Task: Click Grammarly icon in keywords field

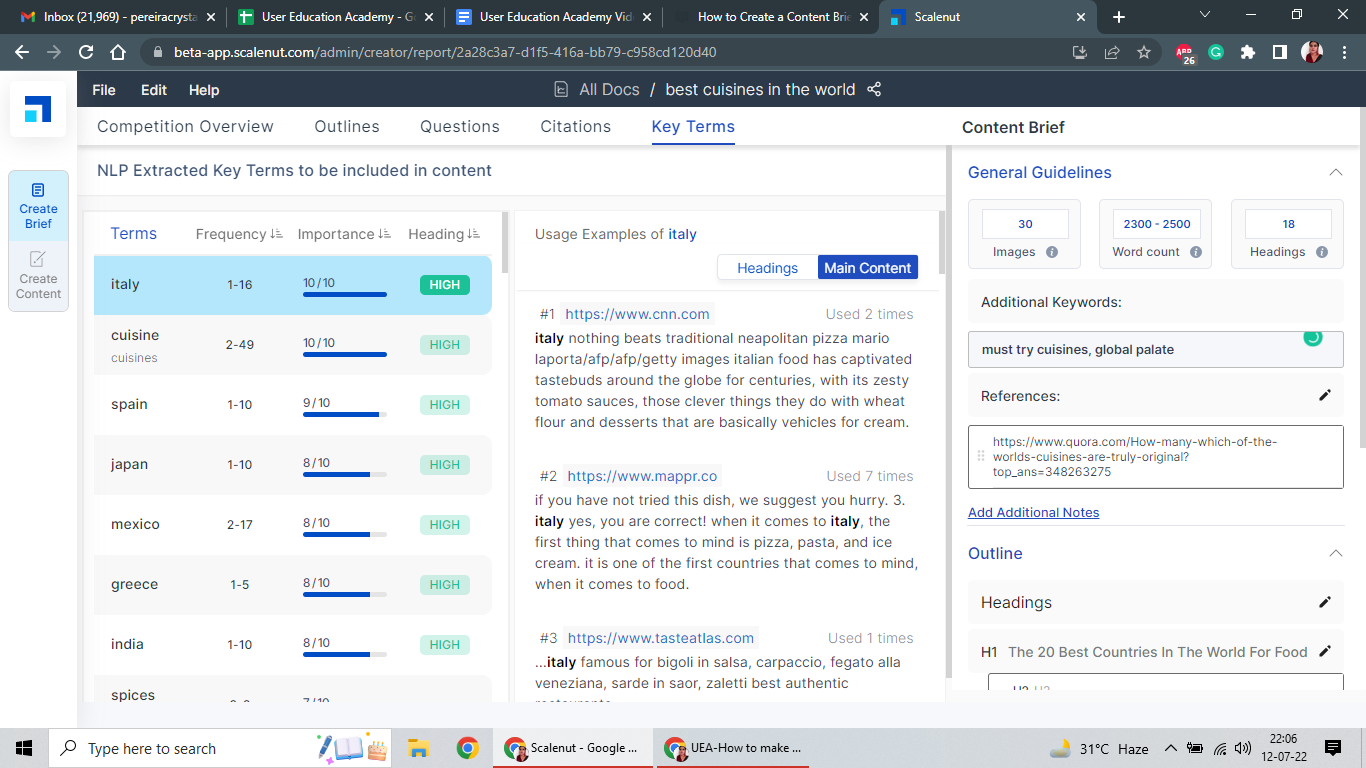Action: 1313,337
